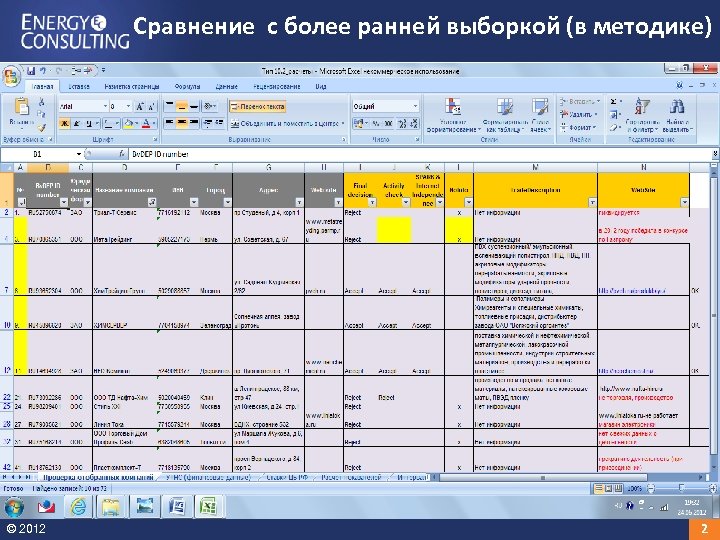Open the borders button dropdown
This screenshot has height=540, width=720.
click(x=117, y=123)
